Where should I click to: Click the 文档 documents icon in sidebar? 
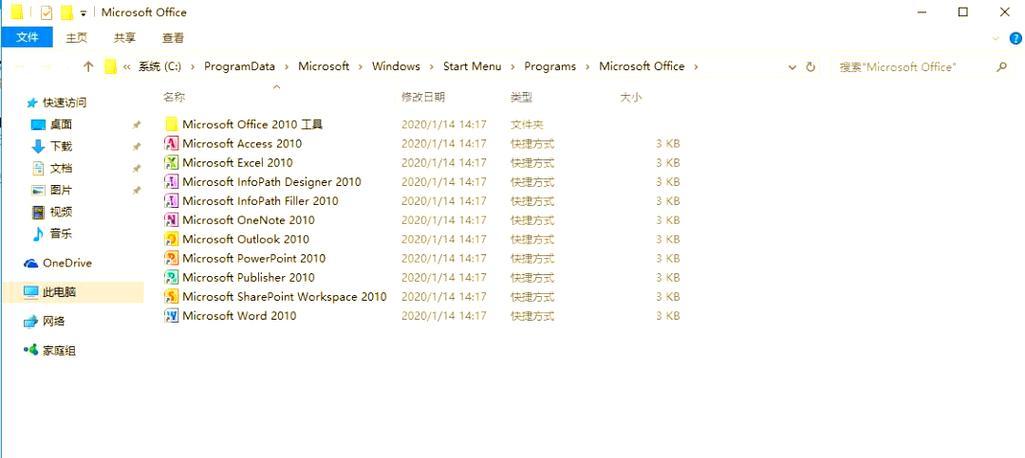[39, 169]
